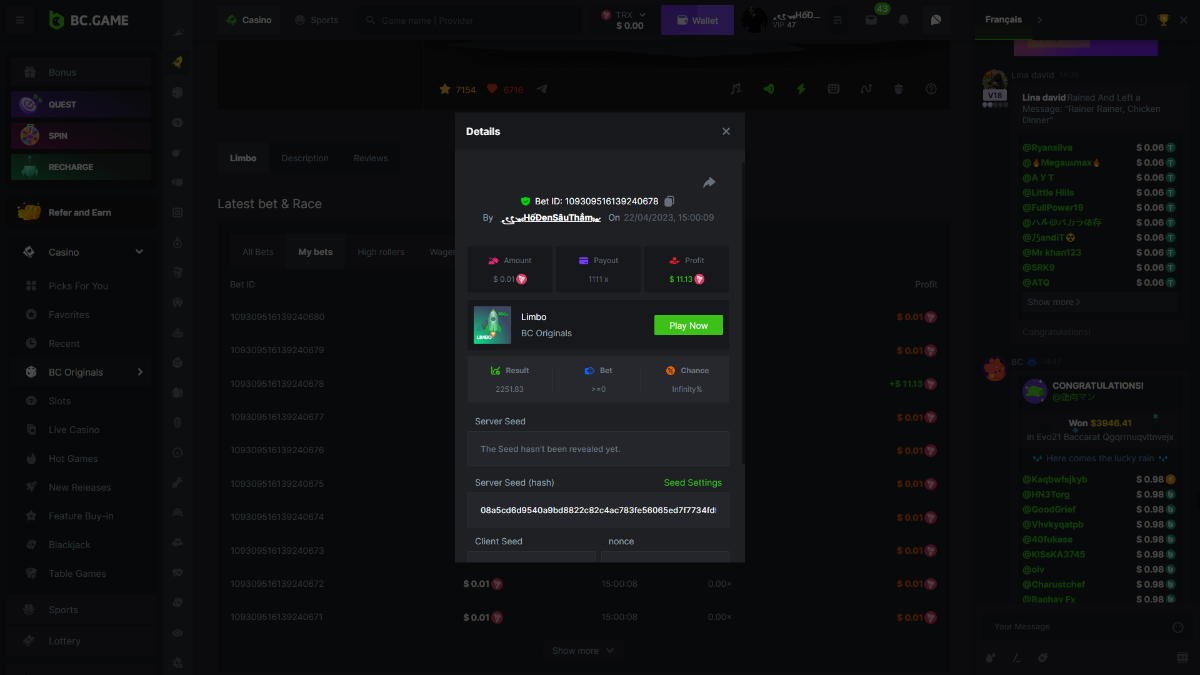This screenshot has width=1200, height=675.
Task: Click the Server Seed hash field
Action: click(x=598, y=510)
